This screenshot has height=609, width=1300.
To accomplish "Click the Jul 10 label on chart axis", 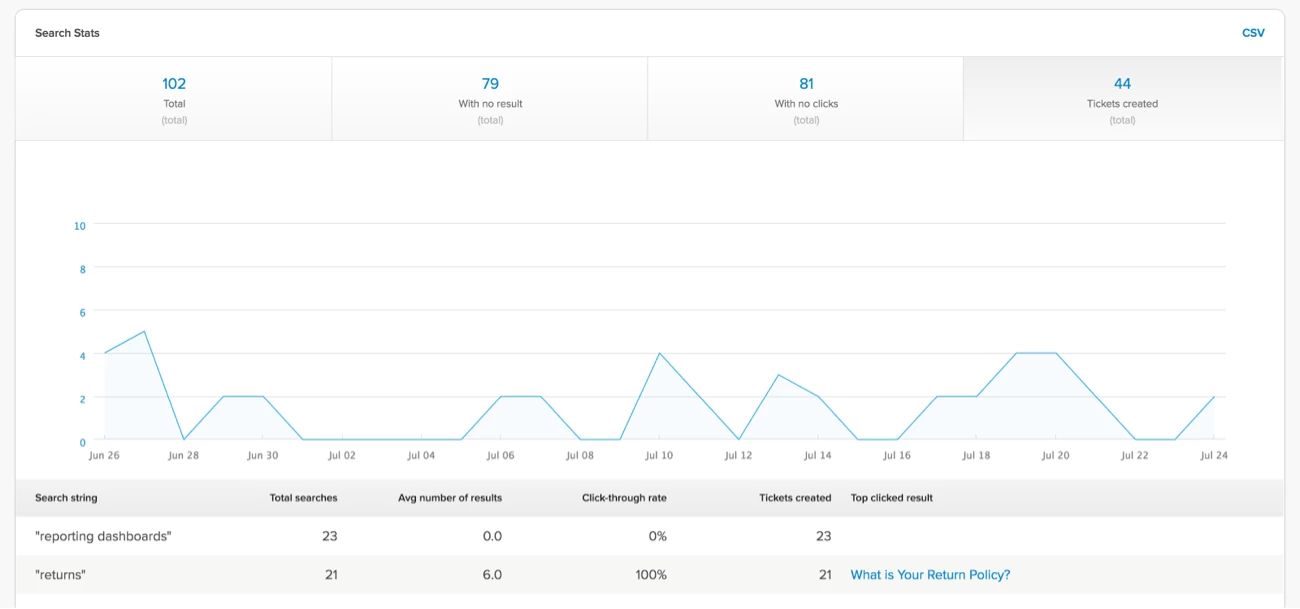I will (x=659, y=455).
